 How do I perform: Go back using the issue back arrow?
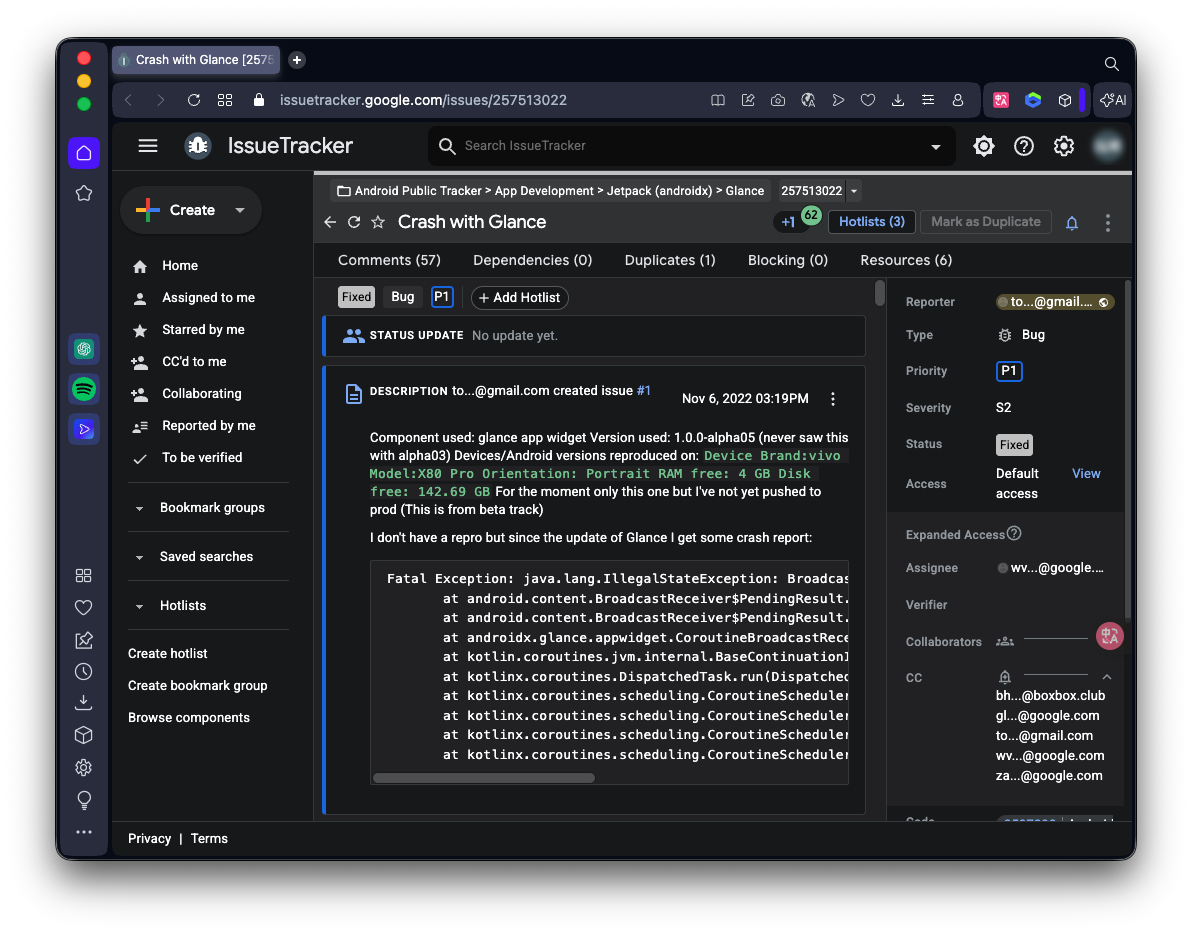(x=330, y=222)
